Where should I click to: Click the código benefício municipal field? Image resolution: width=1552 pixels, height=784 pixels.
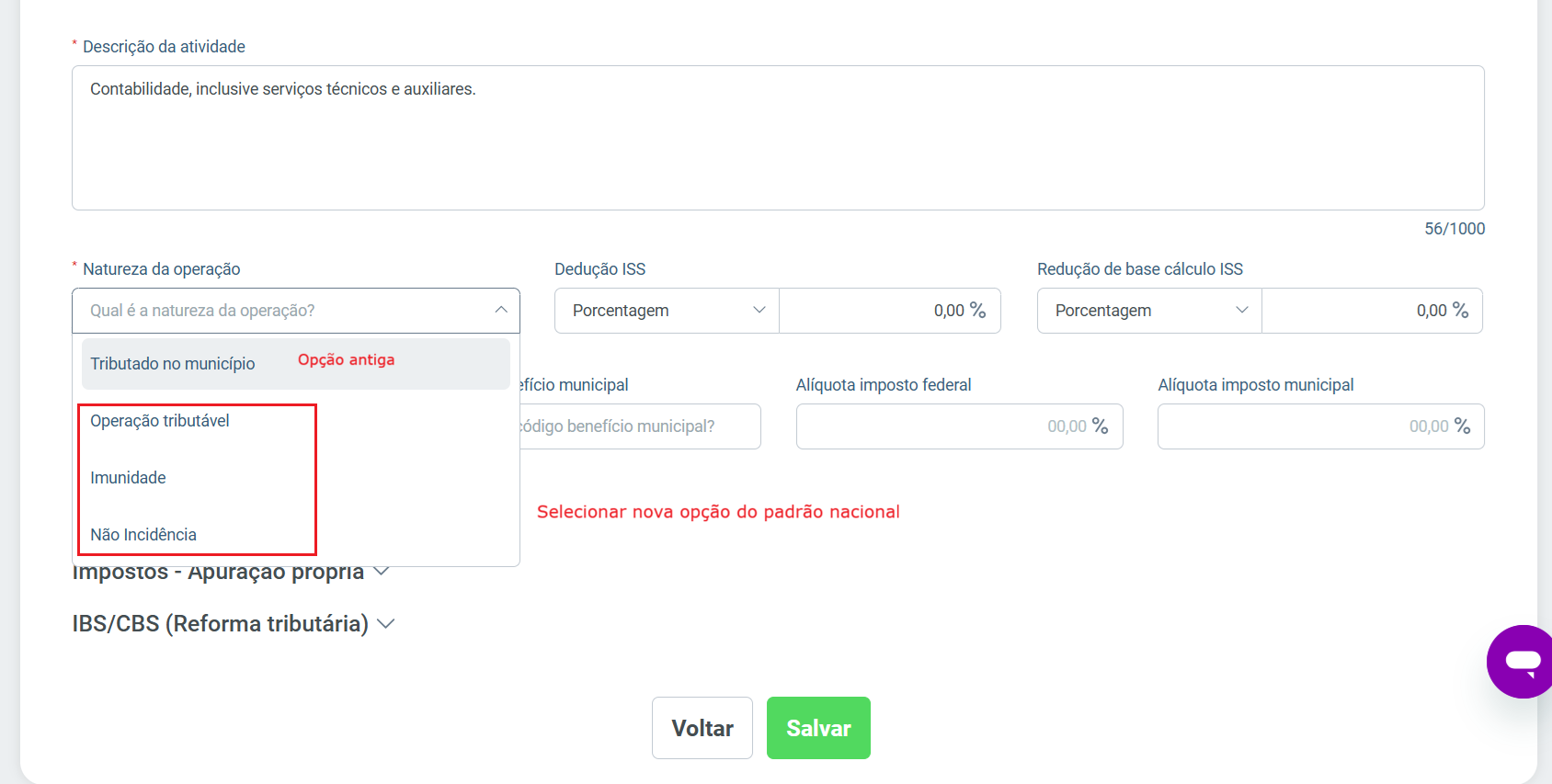click(641, 426)
